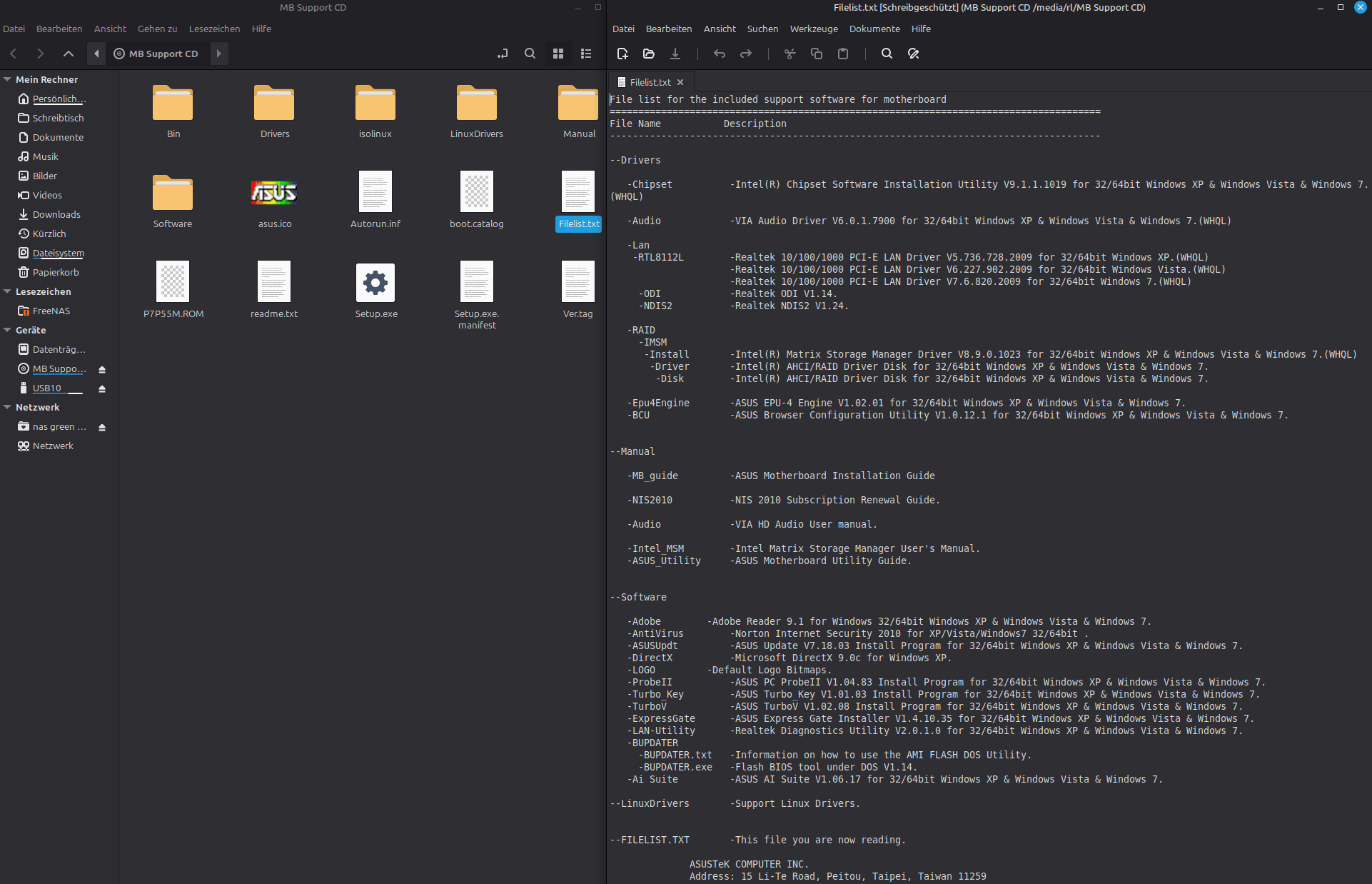This screenshot has height=884, width=1372.
Task: Open the Werkzeuge menu
Action: point(813,29)
